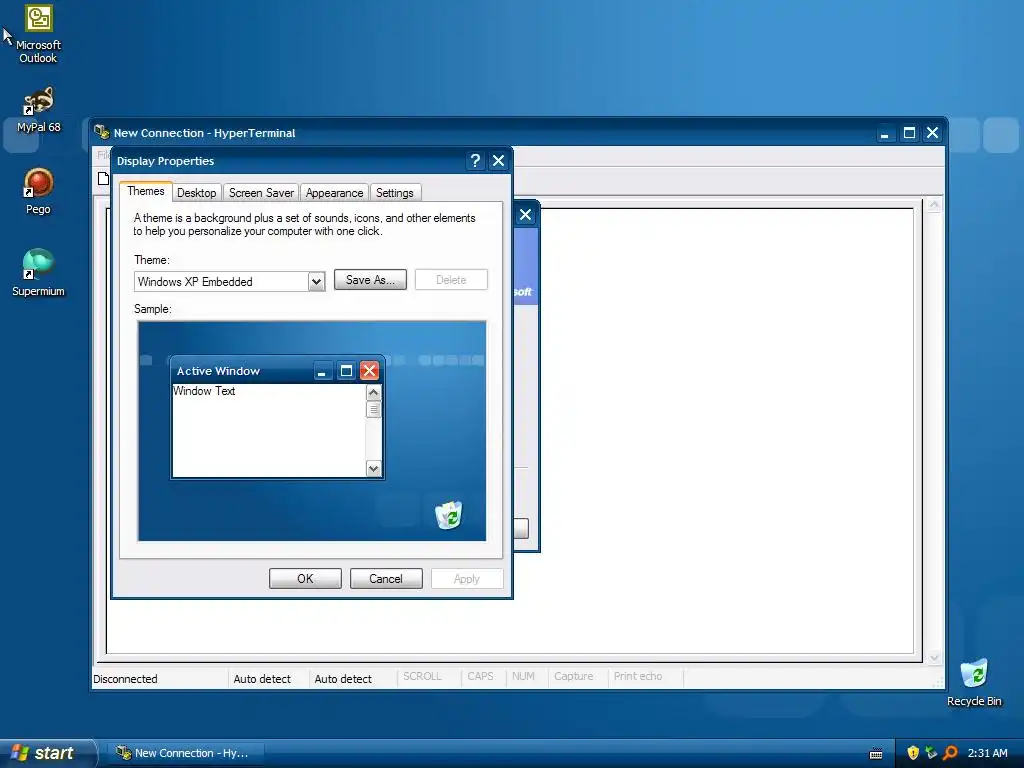Viewport: 1024px width, 768px height.
Task: Expand the Theme dropdown arrow
Action: [x=316, y=281]
